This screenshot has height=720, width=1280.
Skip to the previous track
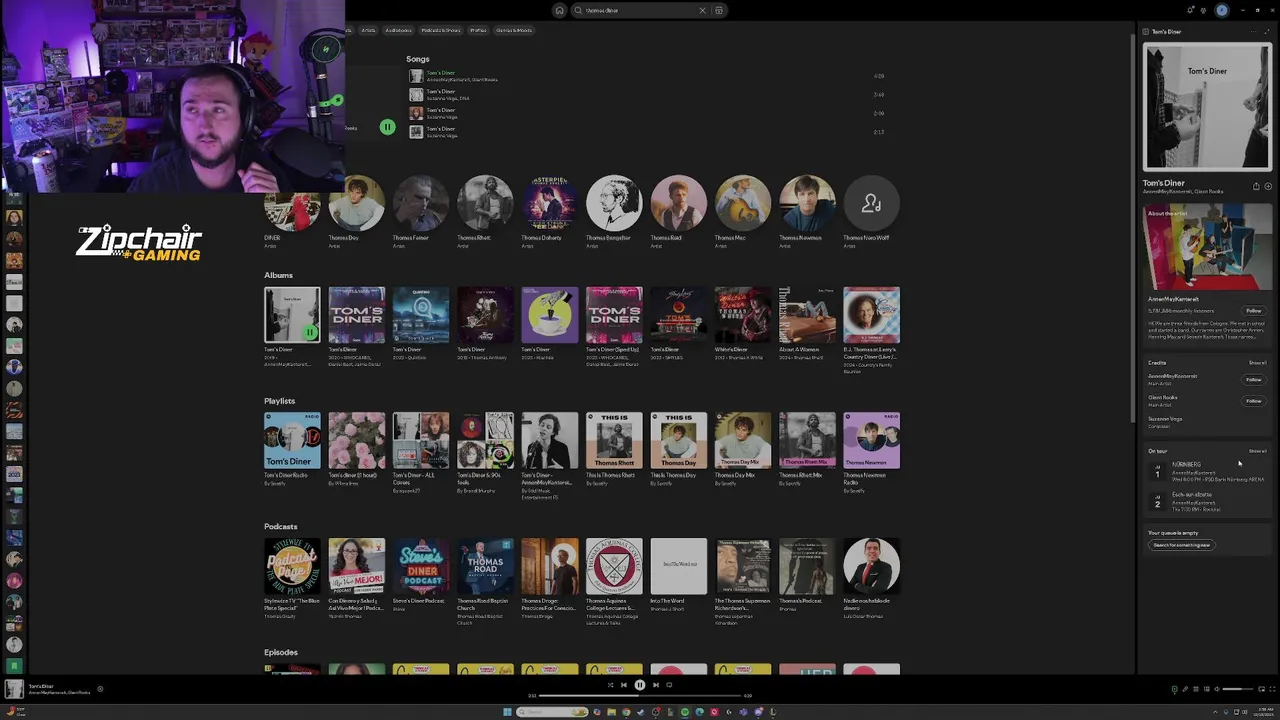coord(624,685)
